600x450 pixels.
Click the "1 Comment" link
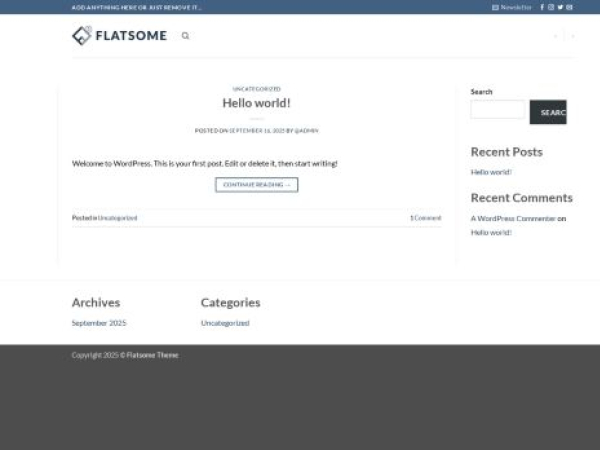425,218
